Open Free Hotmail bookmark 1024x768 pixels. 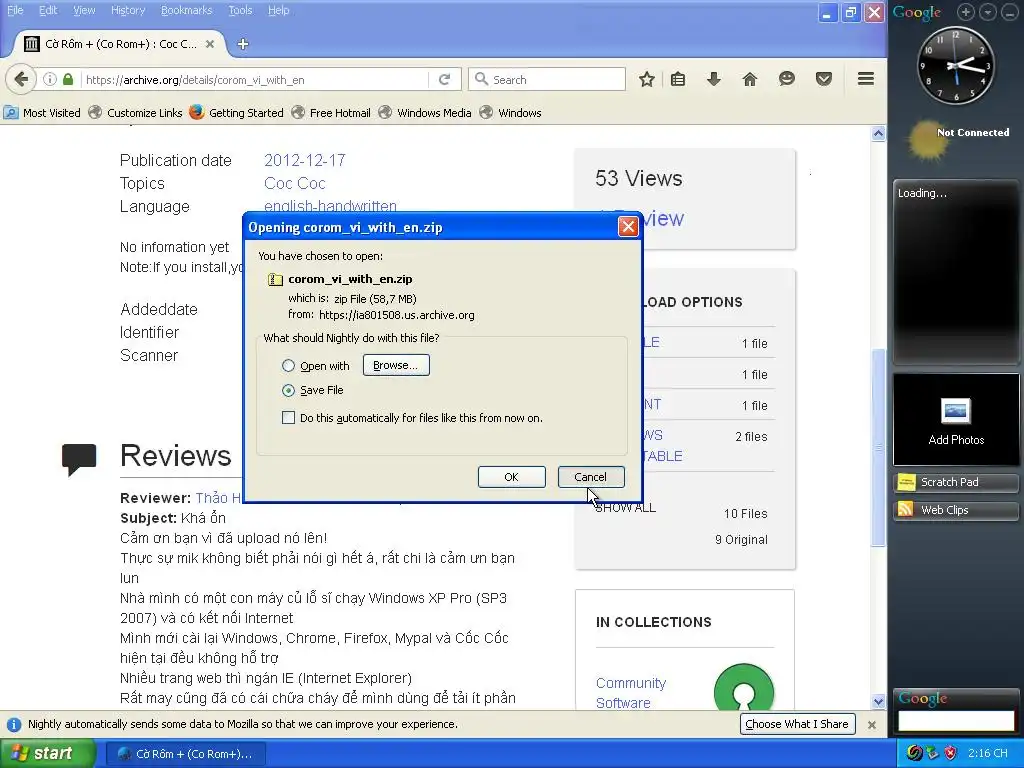pyautogui.click(x=331, y=113)
